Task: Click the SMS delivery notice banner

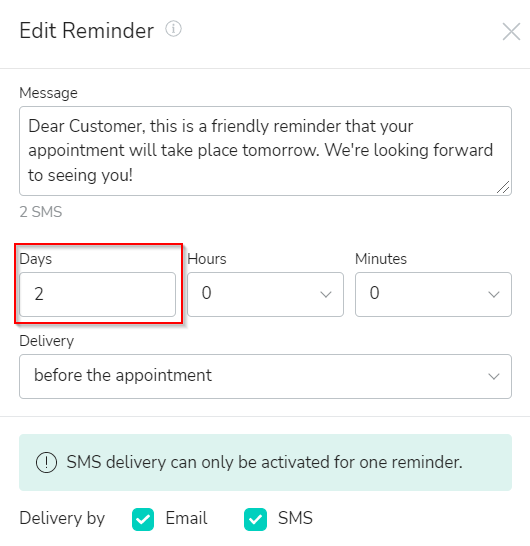Action: (265, 462)
